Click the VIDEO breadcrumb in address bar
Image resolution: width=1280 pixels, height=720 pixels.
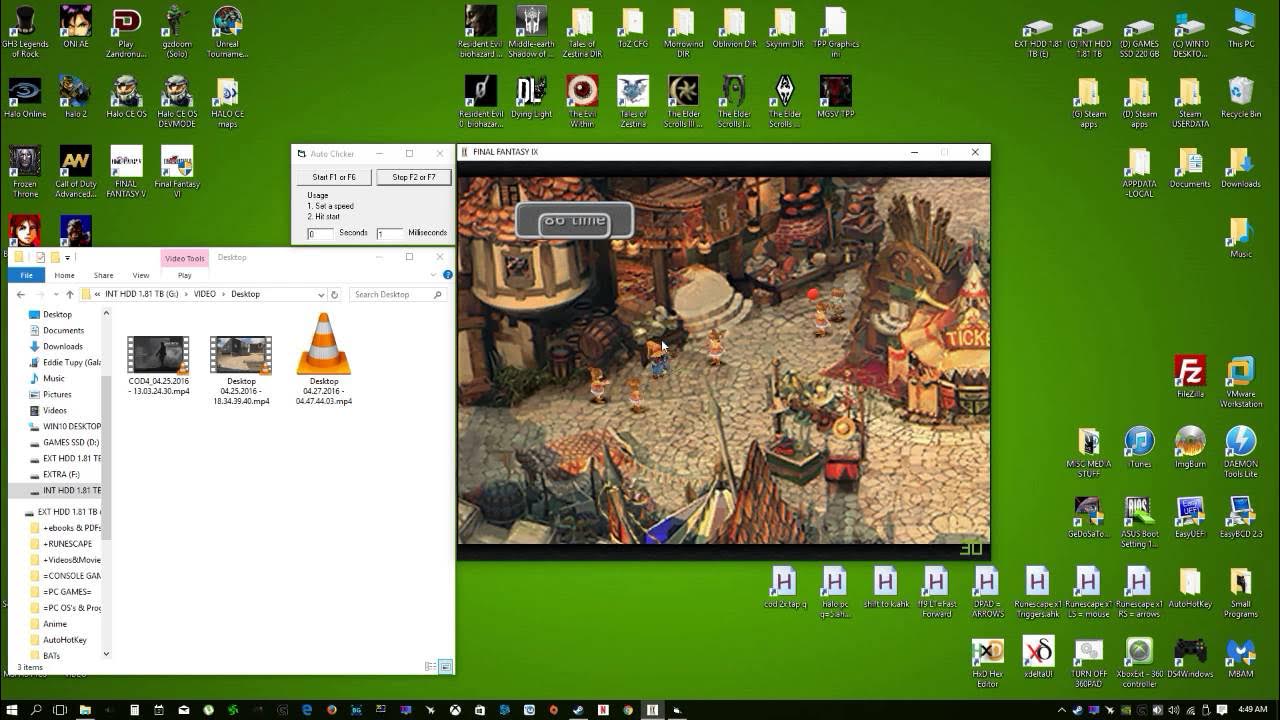pos(204,294)
